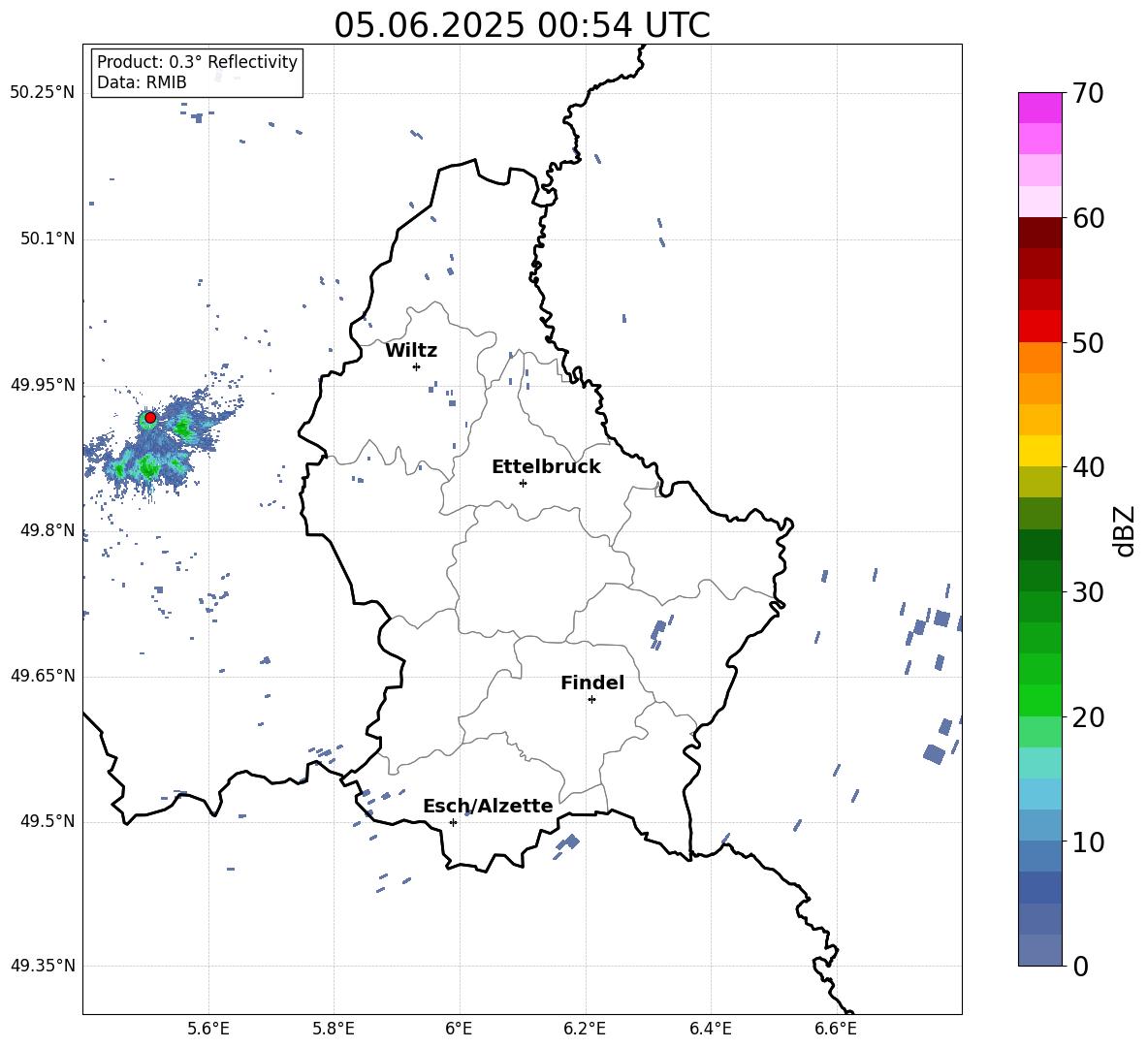Viewport: 1148px width, 1048px height.
Task: Click the 49.8°N latitude label
Action: 48,530
